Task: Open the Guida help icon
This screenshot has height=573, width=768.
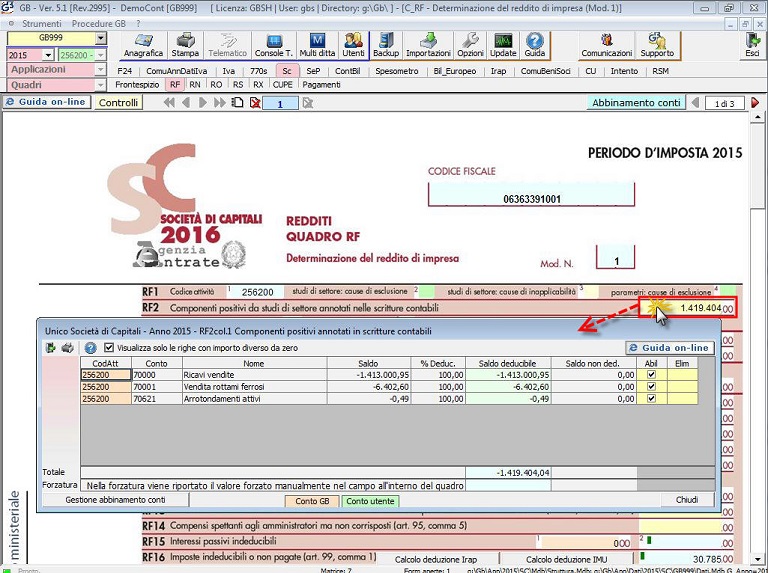Action: pyautogui.click(x=534, y=45)
